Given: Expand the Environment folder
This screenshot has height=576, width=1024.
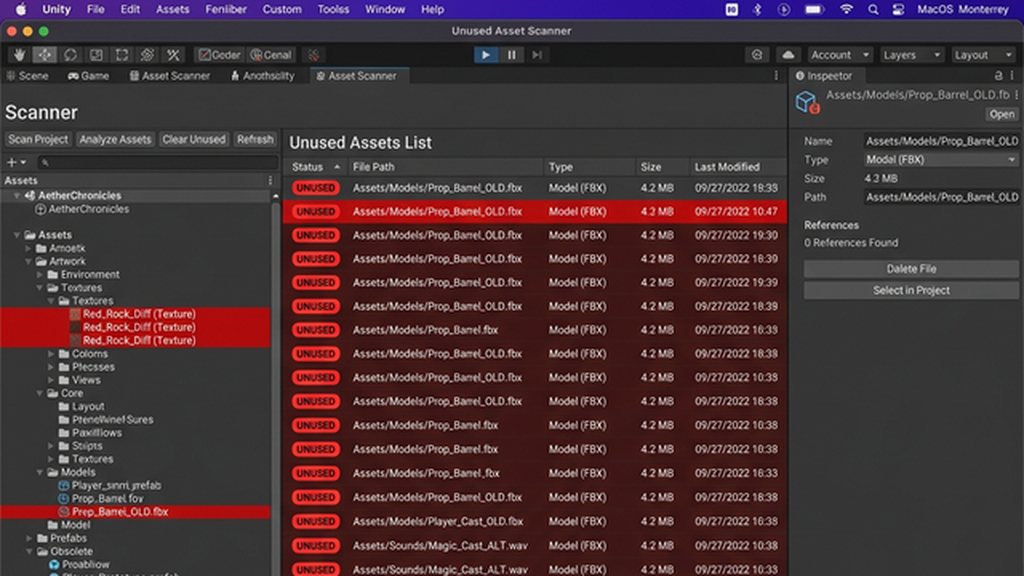Looking at the screenshot, I should click(x=40, y=275).
